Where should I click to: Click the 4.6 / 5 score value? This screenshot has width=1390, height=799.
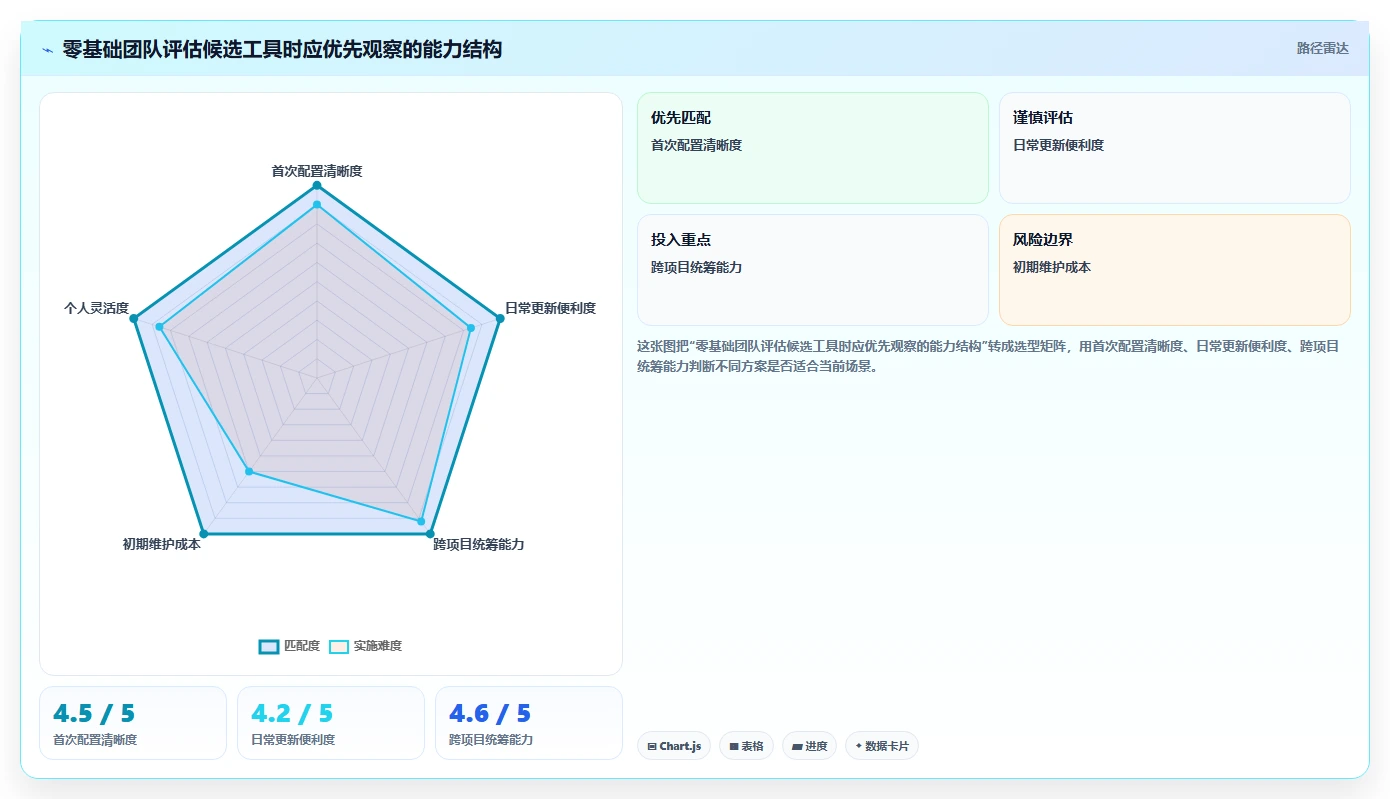(490, 713)
